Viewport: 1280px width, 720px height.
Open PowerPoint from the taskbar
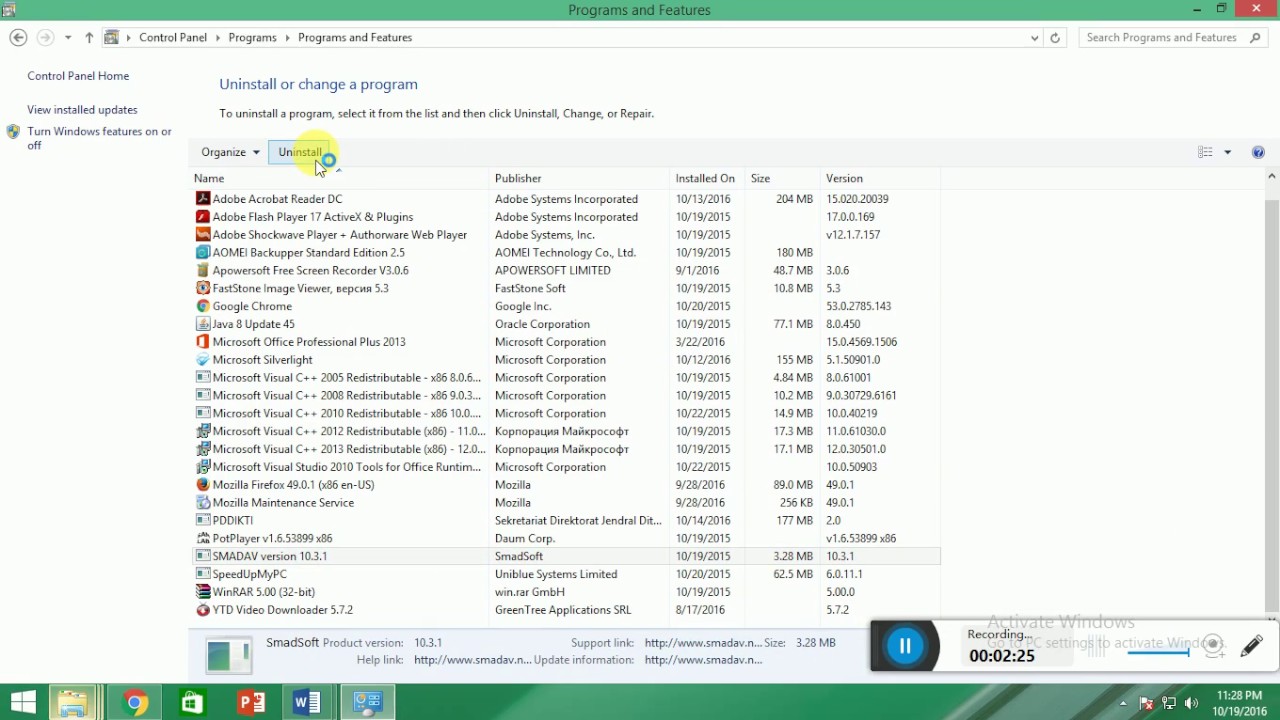[x=250, y=703]
